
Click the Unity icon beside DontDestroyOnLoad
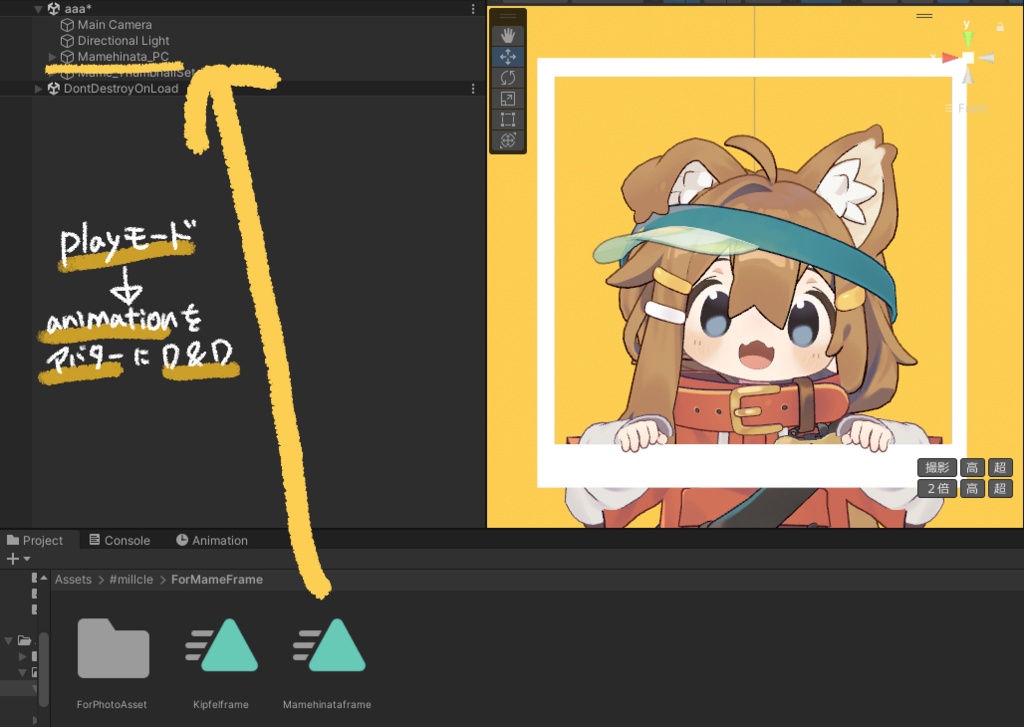click(54, 88)
